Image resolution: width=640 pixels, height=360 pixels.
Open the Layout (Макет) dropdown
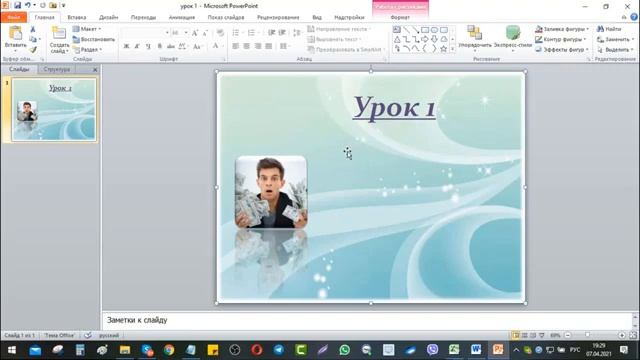tap(87, 29)
